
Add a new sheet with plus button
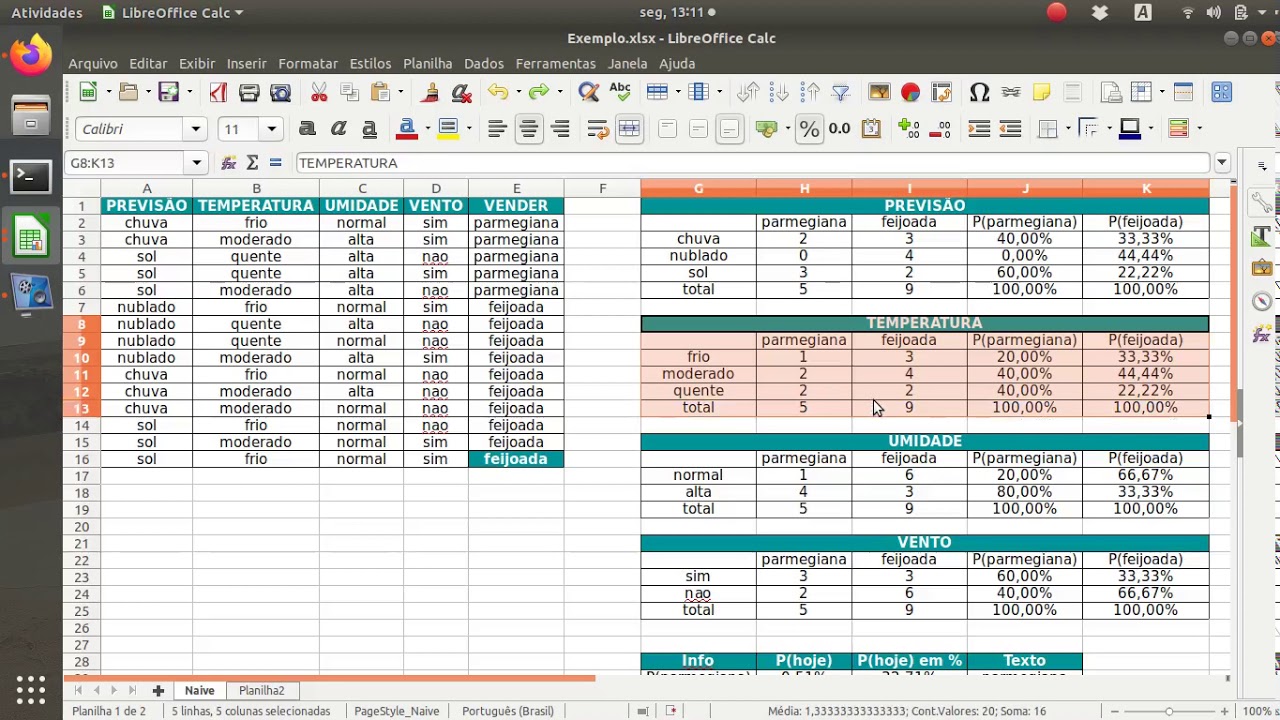(x=157, y=690)
